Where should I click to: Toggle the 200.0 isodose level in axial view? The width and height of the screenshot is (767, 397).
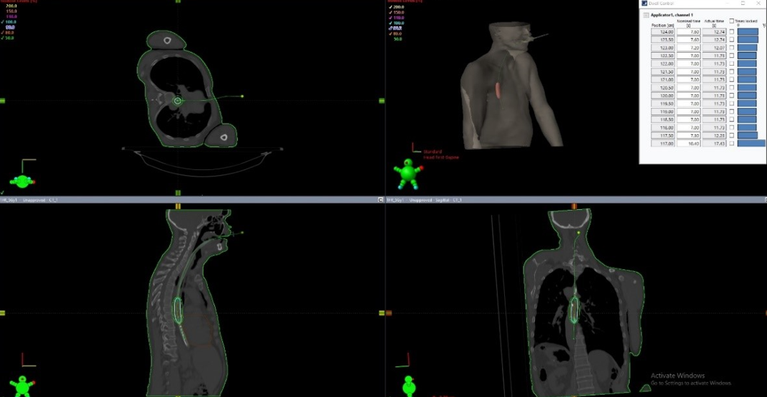(x=11, y=6)
